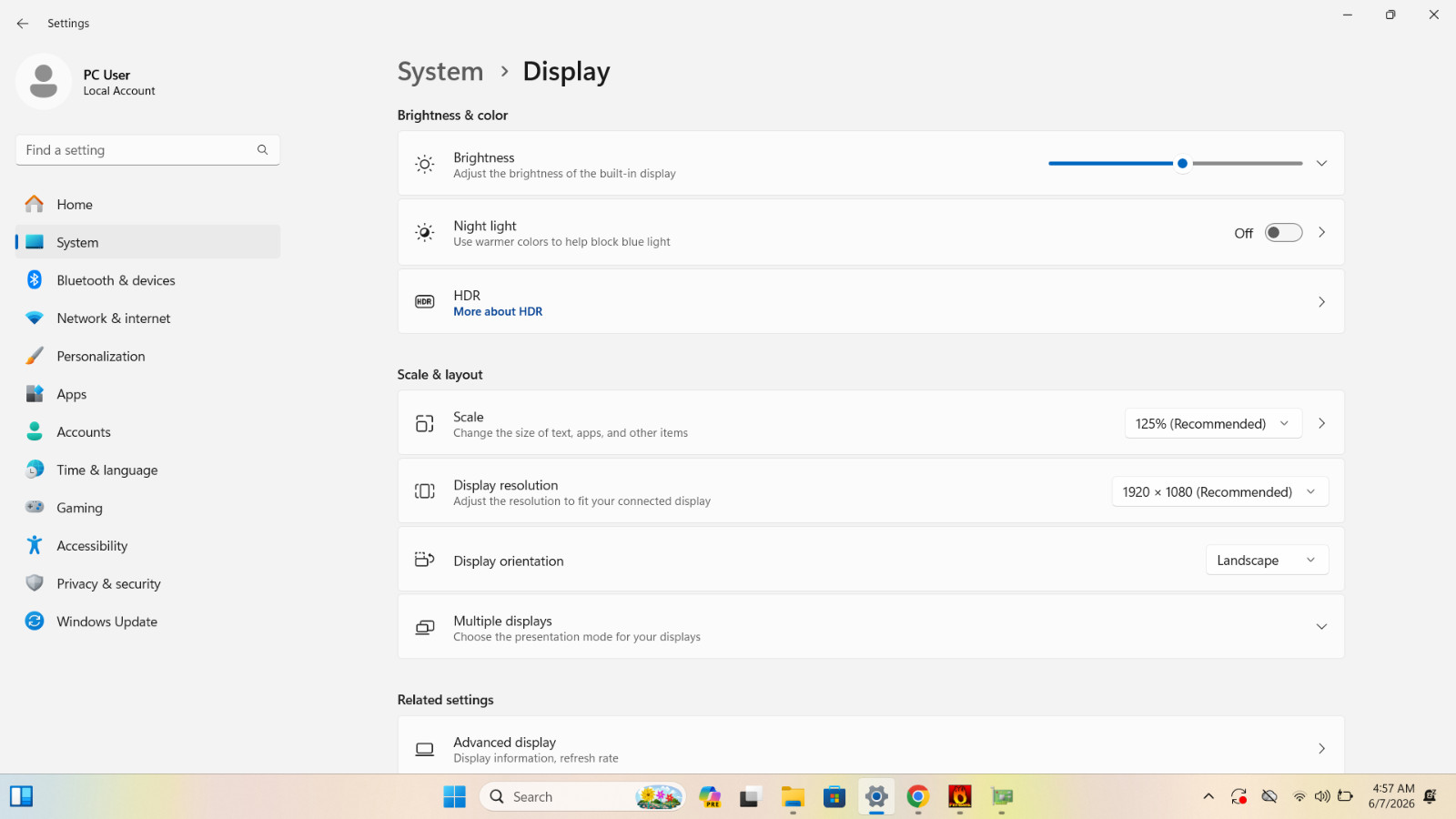Click the notification bell icon
Image resolution: width=1456 pixels, height=819 pixels.
[1430, 796]
